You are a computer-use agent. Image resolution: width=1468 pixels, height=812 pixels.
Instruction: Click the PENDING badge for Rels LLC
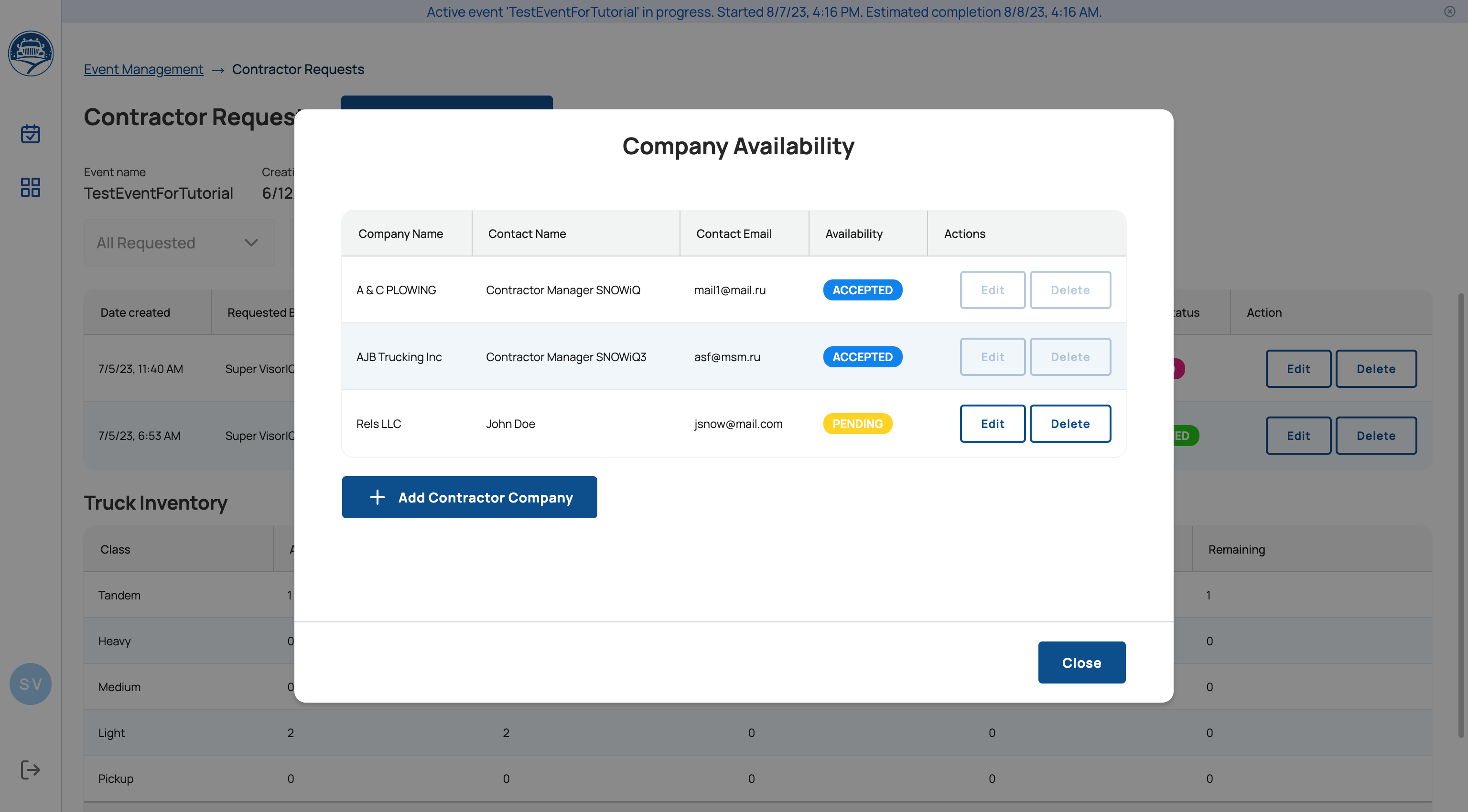pos(857,424)
